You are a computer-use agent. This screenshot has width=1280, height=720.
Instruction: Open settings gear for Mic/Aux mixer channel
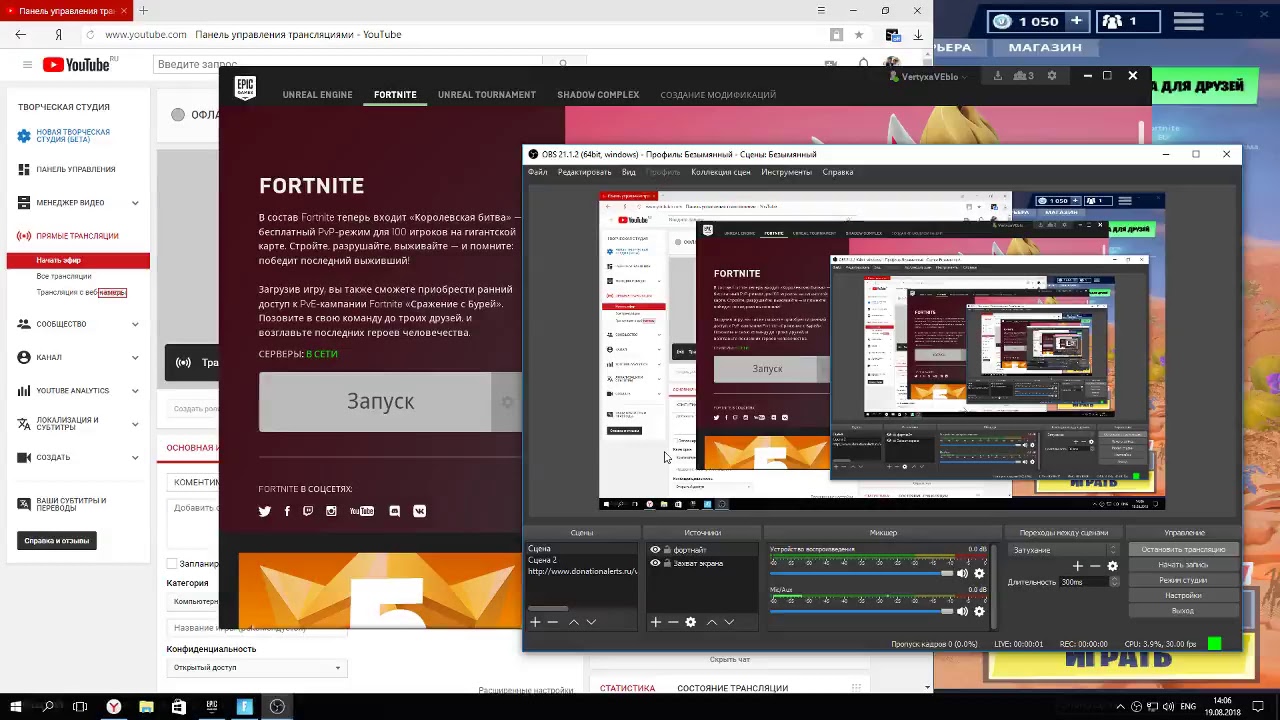[979, 611]
